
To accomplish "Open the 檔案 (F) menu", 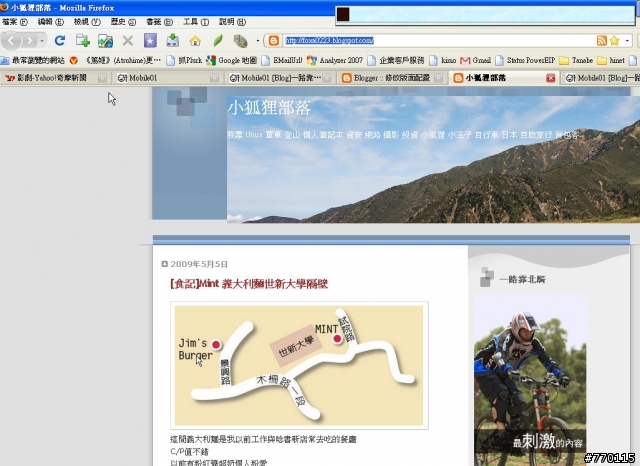I will click(x=15, y=22).
